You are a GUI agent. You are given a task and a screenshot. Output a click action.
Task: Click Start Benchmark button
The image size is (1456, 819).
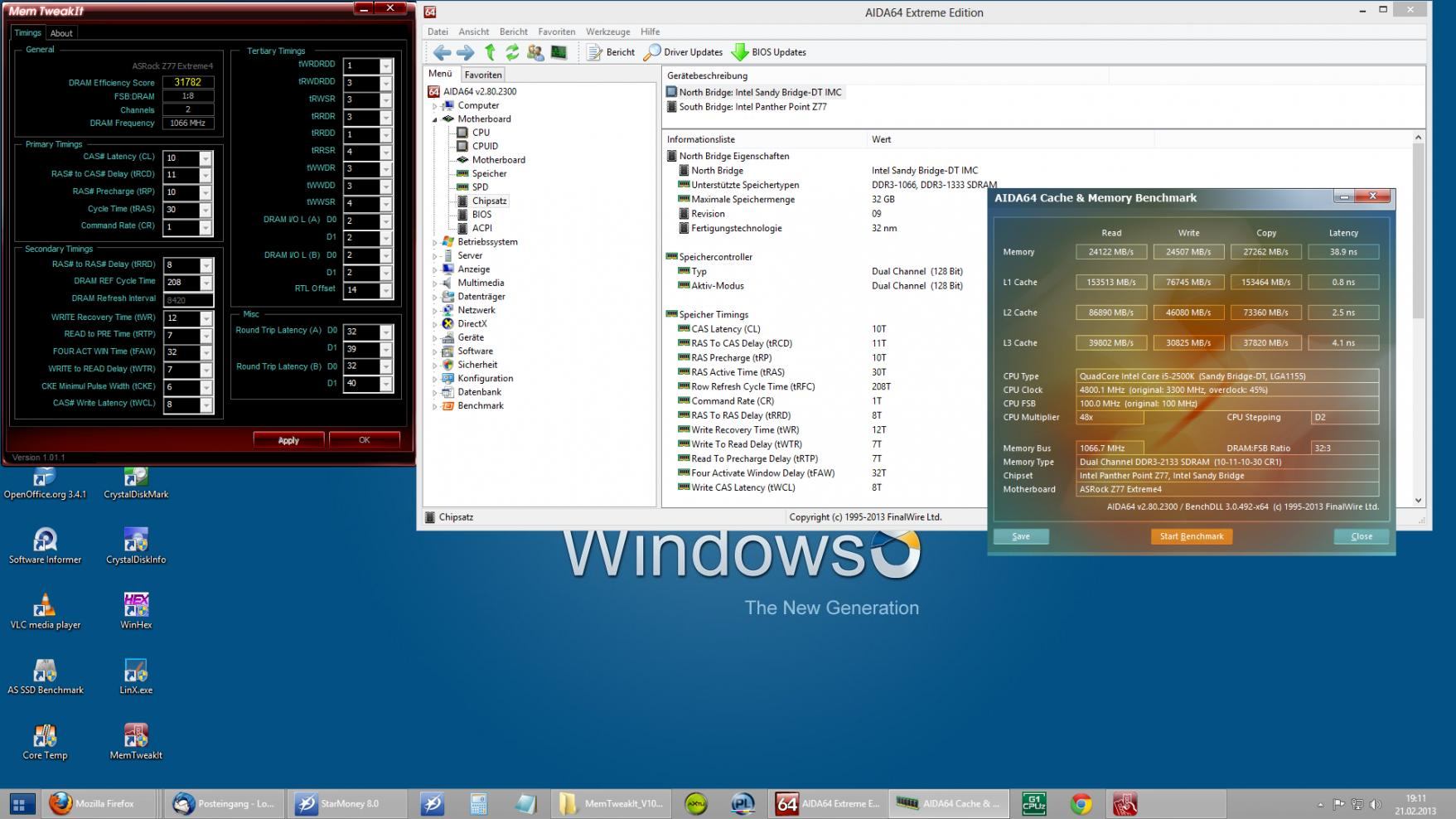(x=1191, y=536)
